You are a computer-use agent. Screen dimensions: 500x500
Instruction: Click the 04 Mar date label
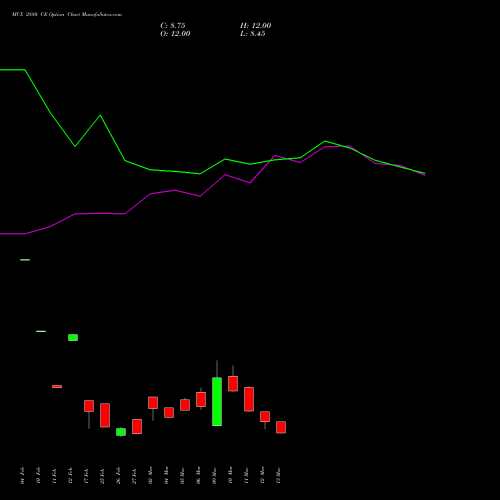pos(166,475)
